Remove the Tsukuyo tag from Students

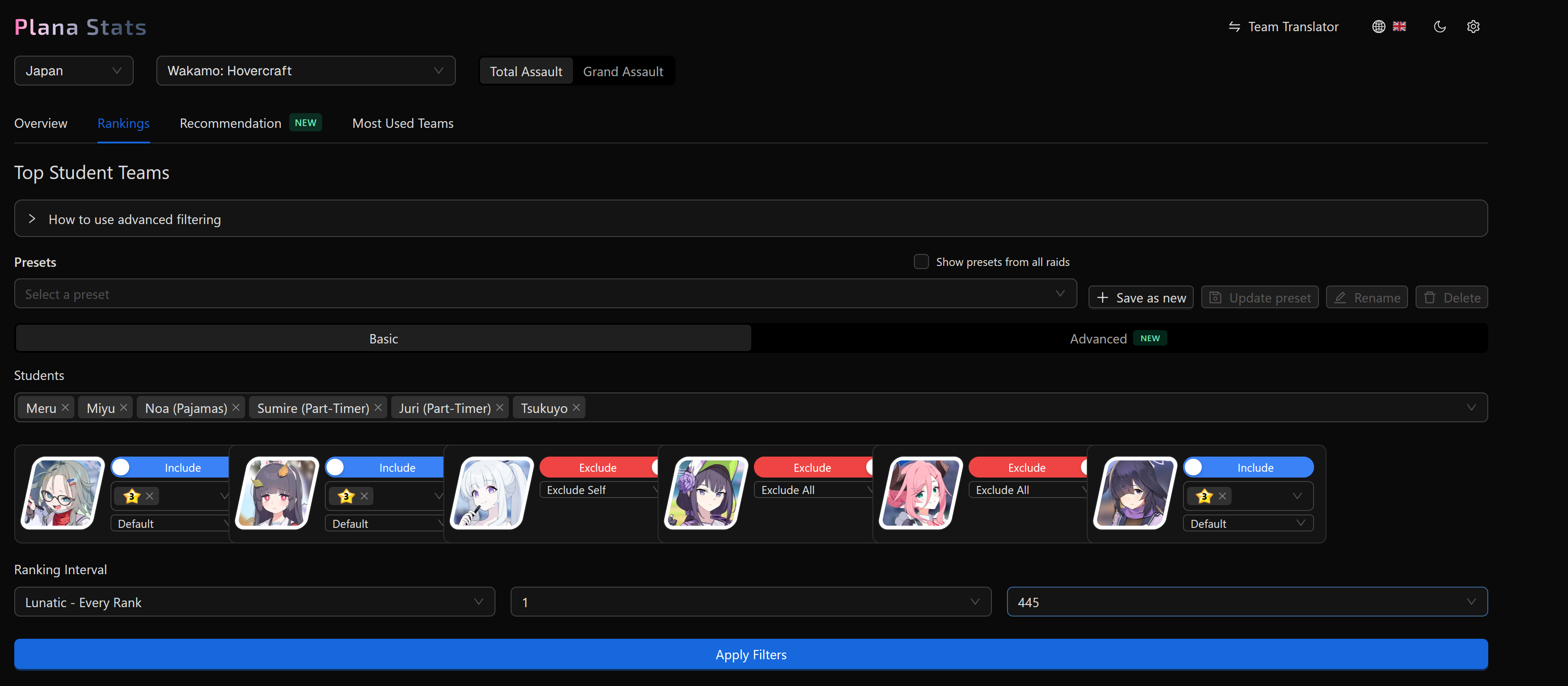pyautogui.click(x=577, y=407)
